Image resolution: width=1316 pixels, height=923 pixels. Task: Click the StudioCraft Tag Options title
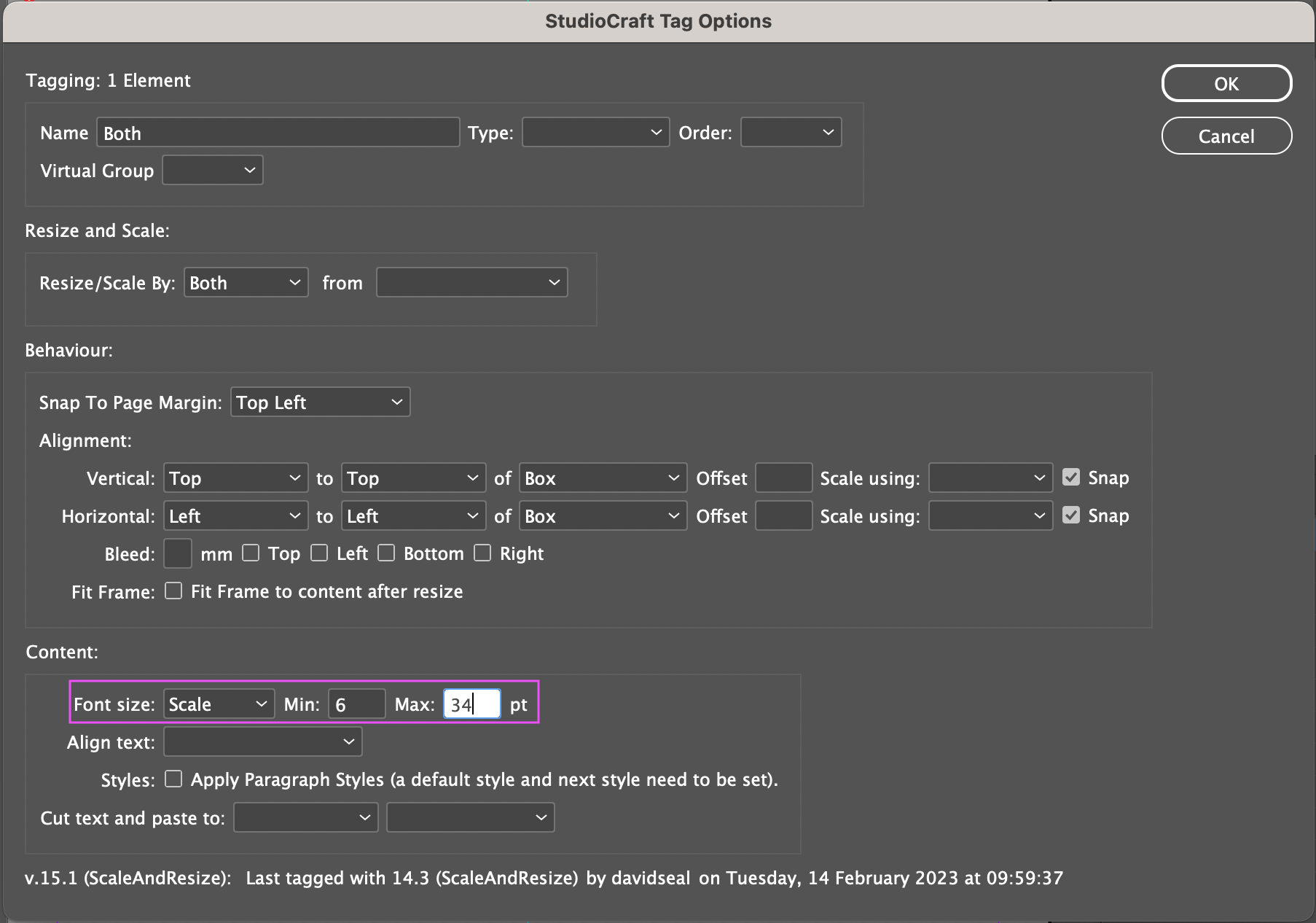click(658, 21)
